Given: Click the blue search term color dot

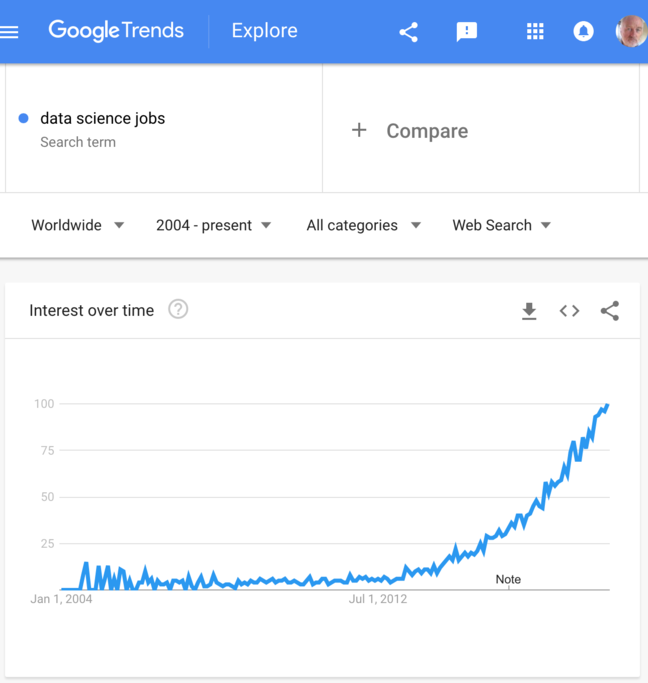Looking at the screenshot, I should click(x=23, y=118).
